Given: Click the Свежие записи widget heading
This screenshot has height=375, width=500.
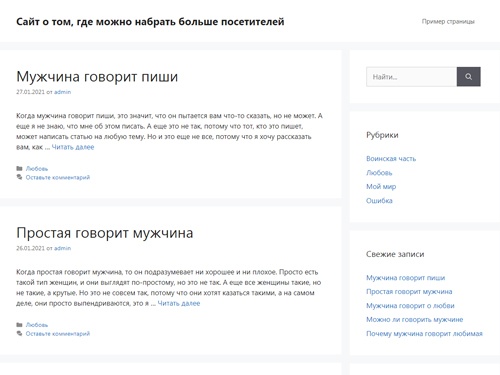Looking at the screenshot, I should click(x=395, y=254).
